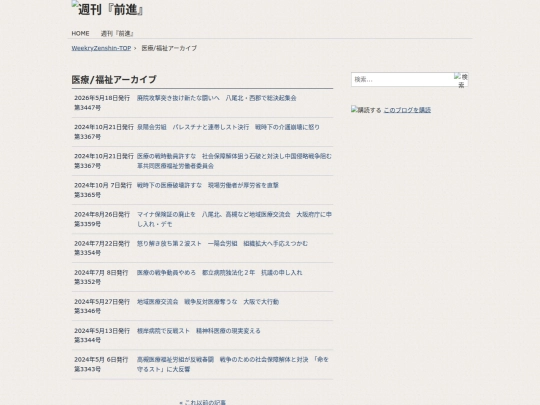
Task: Click the date text 2024年5月13日発行
Action: click(102, 331)
